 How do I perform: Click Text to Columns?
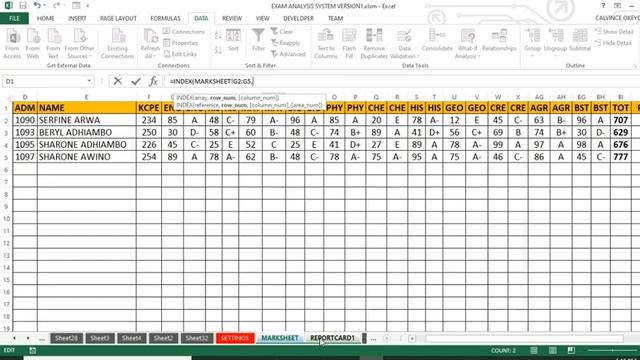tap(325, 44)
